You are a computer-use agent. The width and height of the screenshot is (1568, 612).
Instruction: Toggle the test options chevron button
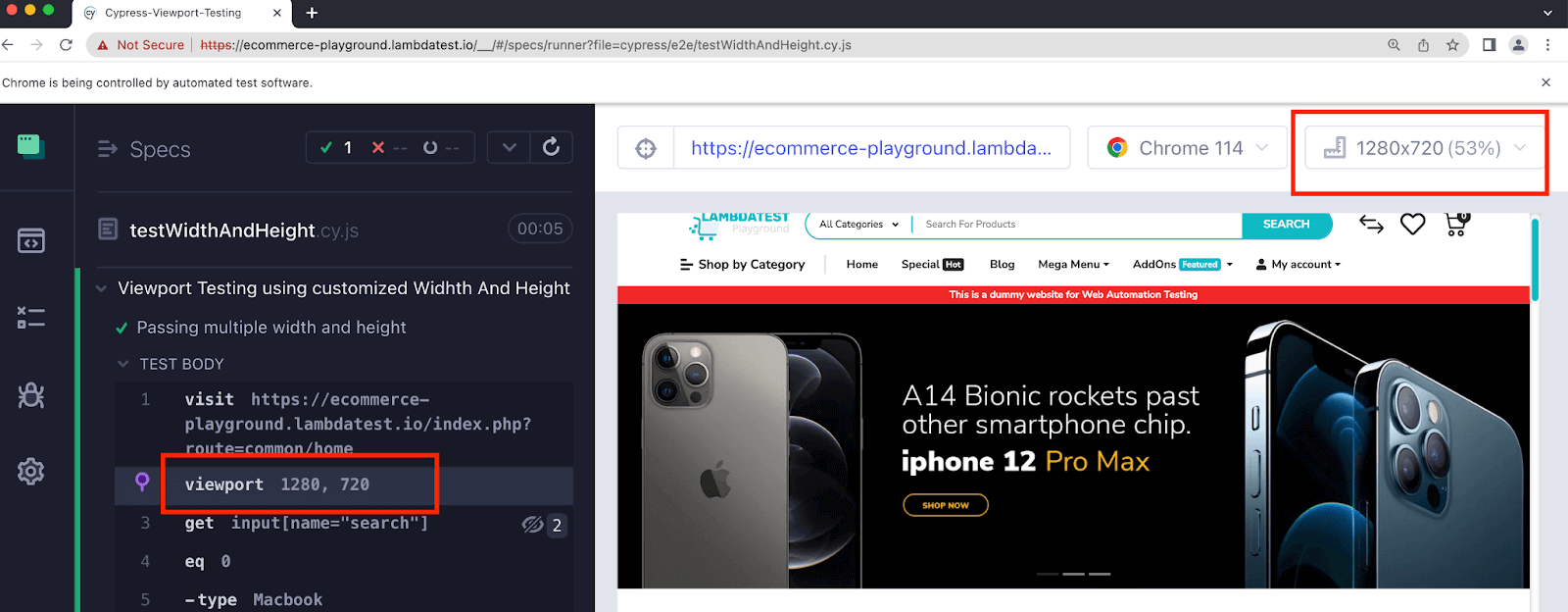click(x=509, y=147)
